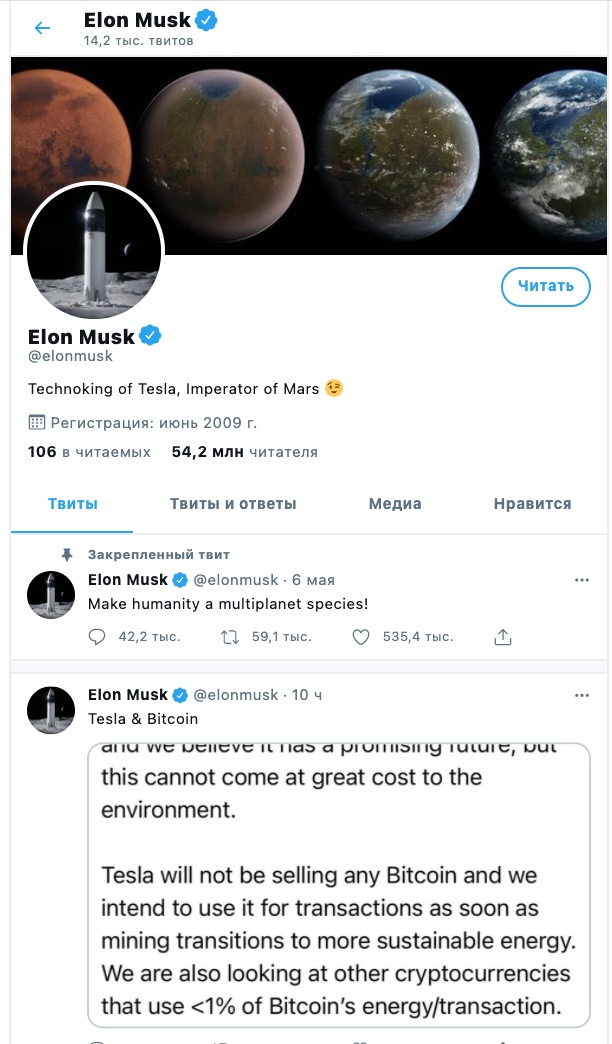Screen dimensions: 612x1044
Task: Click the share icon on pinned tweet
Action: pos(503,636)
